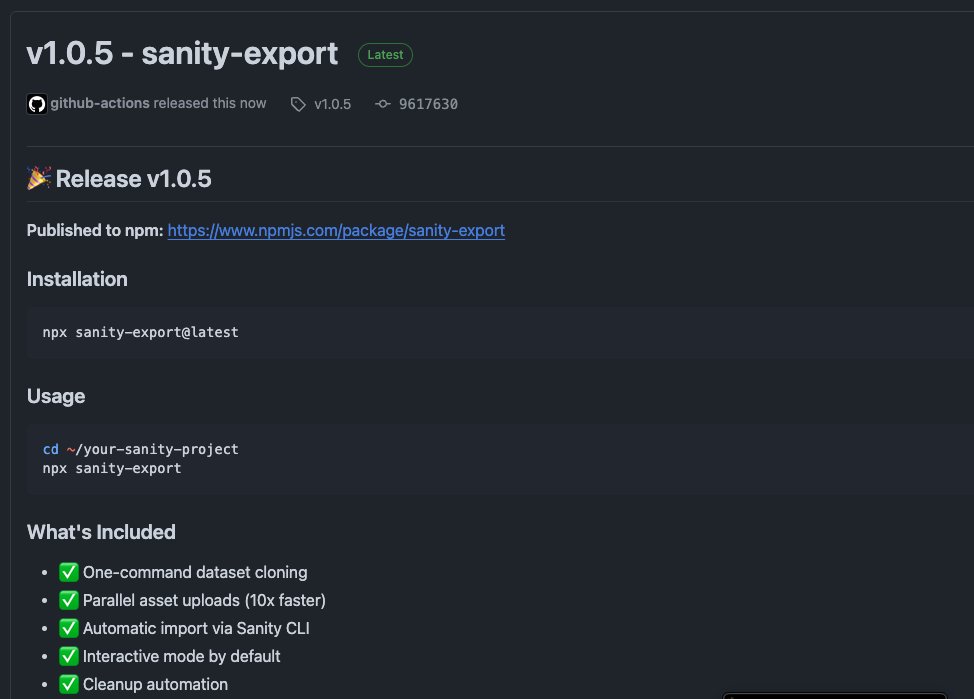Click the Release v1.0.5 heading text
Viewport: 974px width, 699px height.
[134, 179]
